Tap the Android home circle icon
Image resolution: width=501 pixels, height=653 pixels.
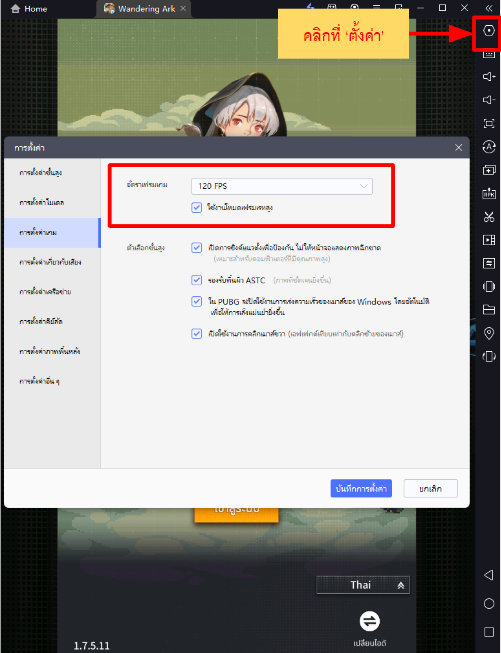[x=489, y=603]
